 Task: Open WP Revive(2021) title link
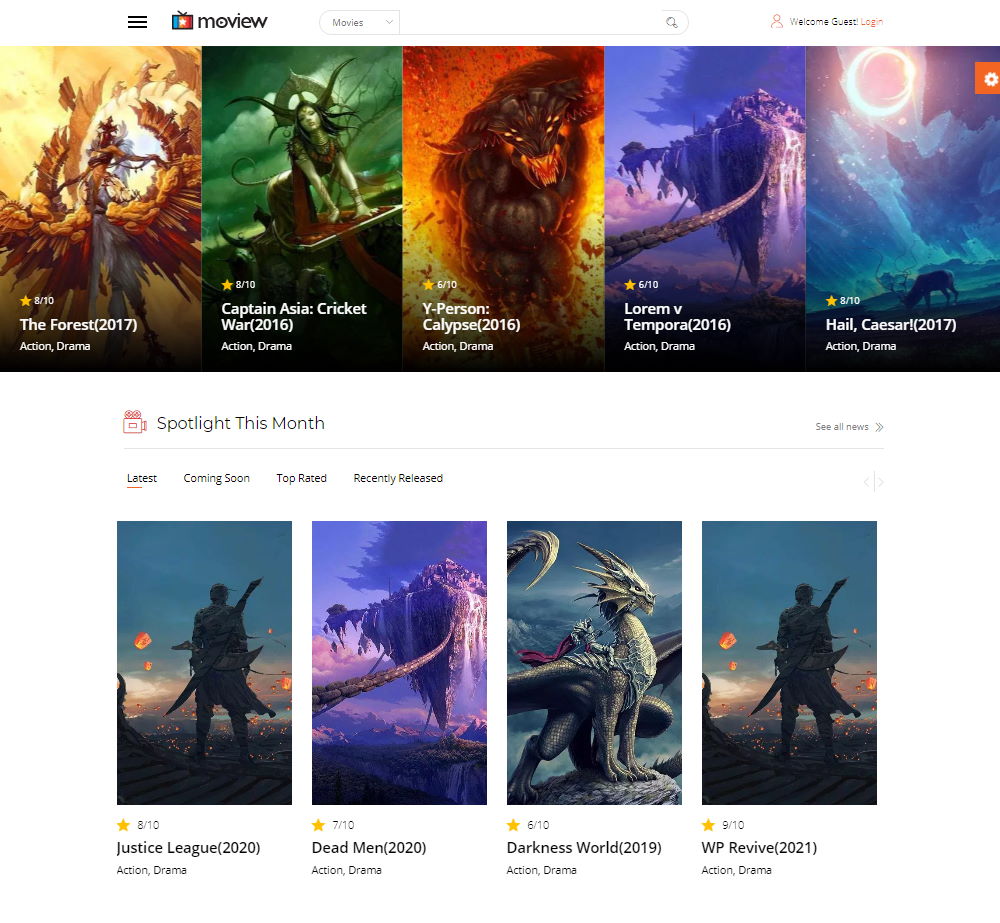click(759, 848)
